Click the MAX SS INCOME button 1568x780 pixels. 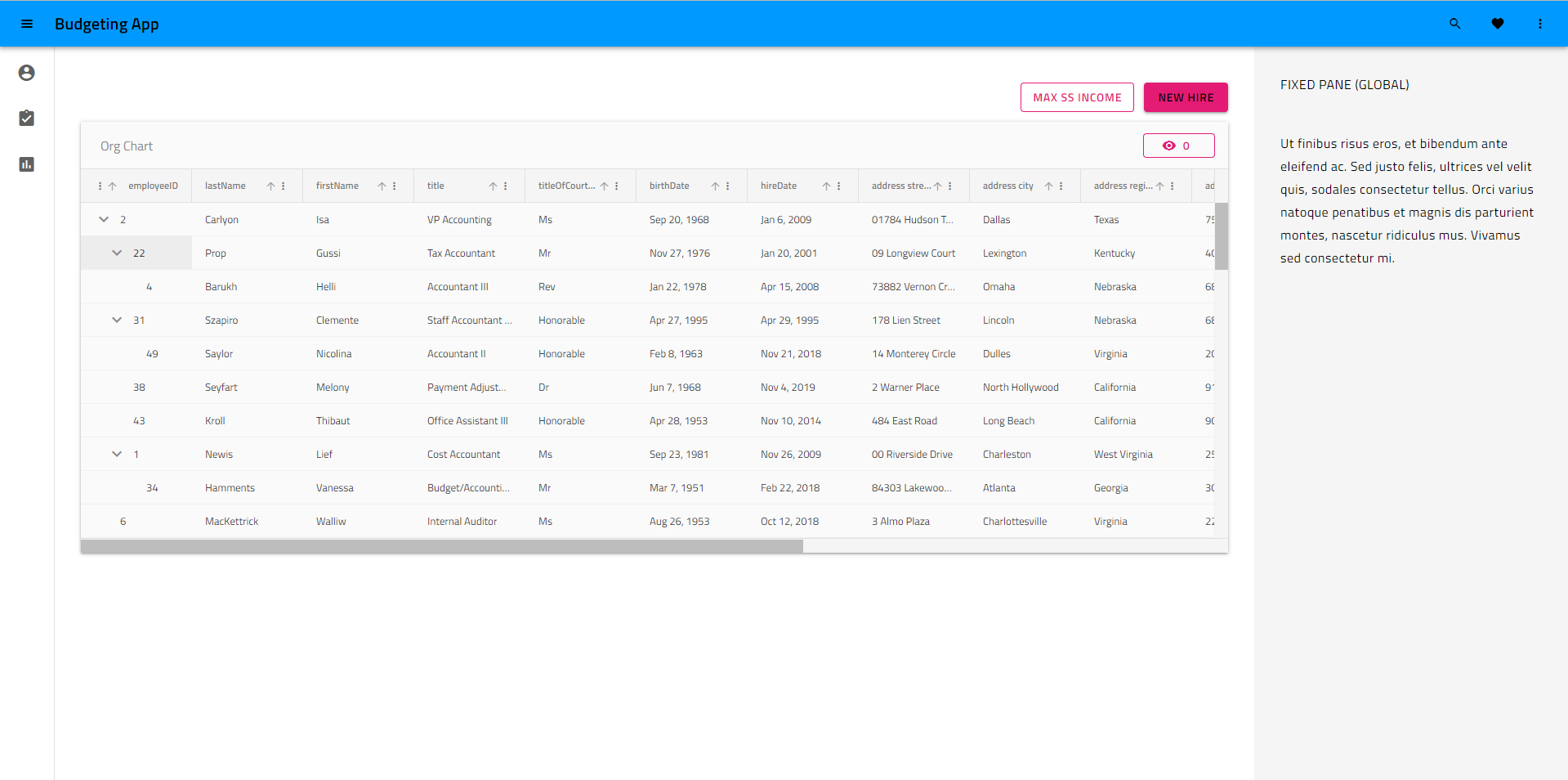[x=1076, y=97]
